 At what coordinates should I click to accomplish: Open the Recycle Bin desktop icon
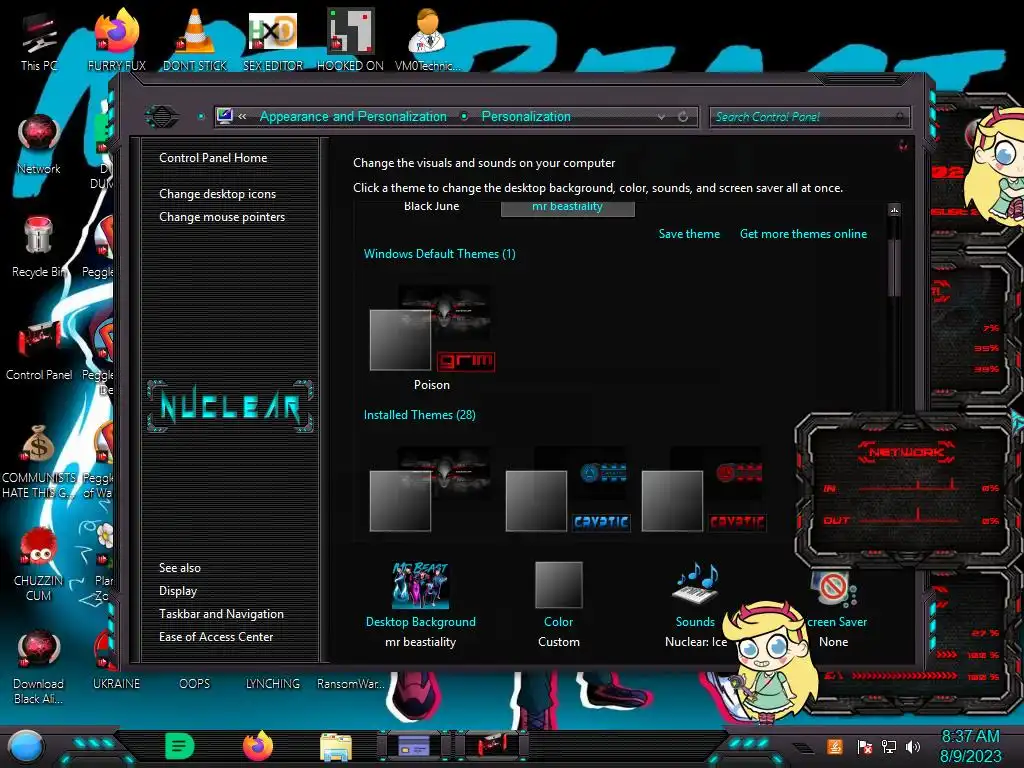click(x=39, y=247)
